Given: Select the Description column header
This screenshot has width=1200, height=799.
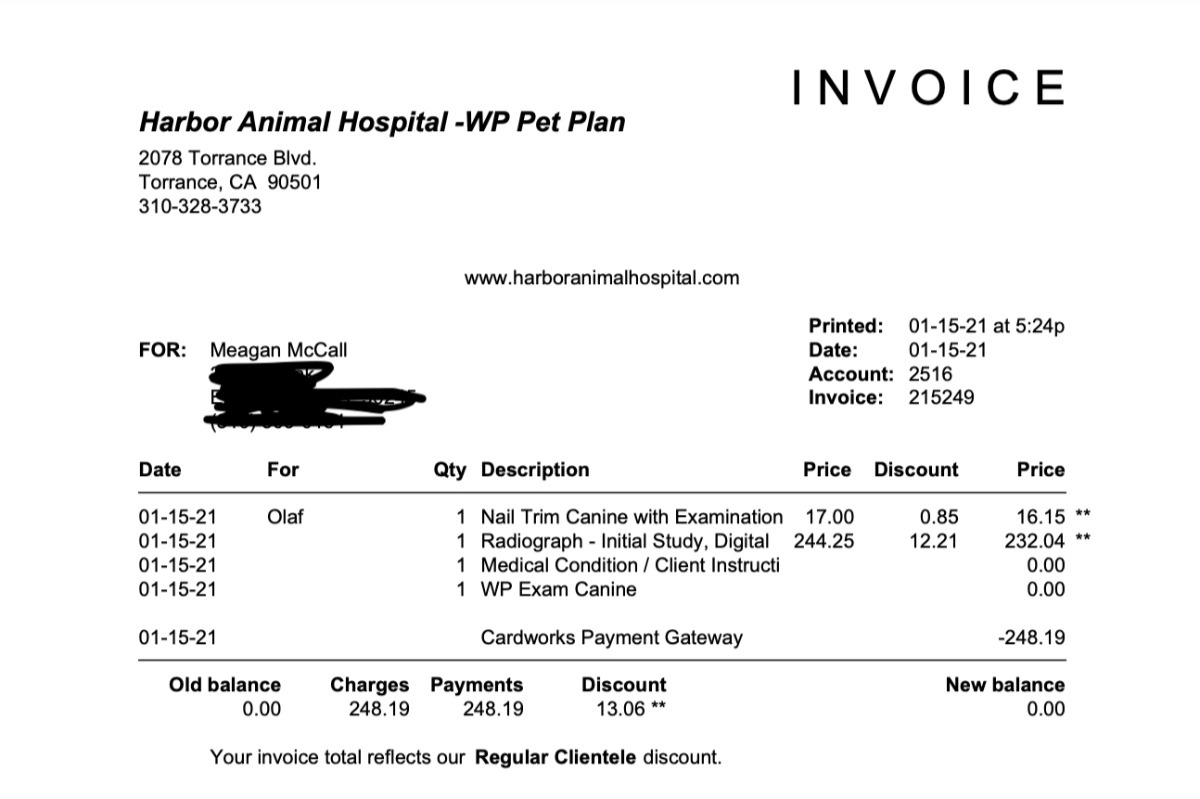Looking at the screenshot, I should pyautogui.click(x=535, y=470).
